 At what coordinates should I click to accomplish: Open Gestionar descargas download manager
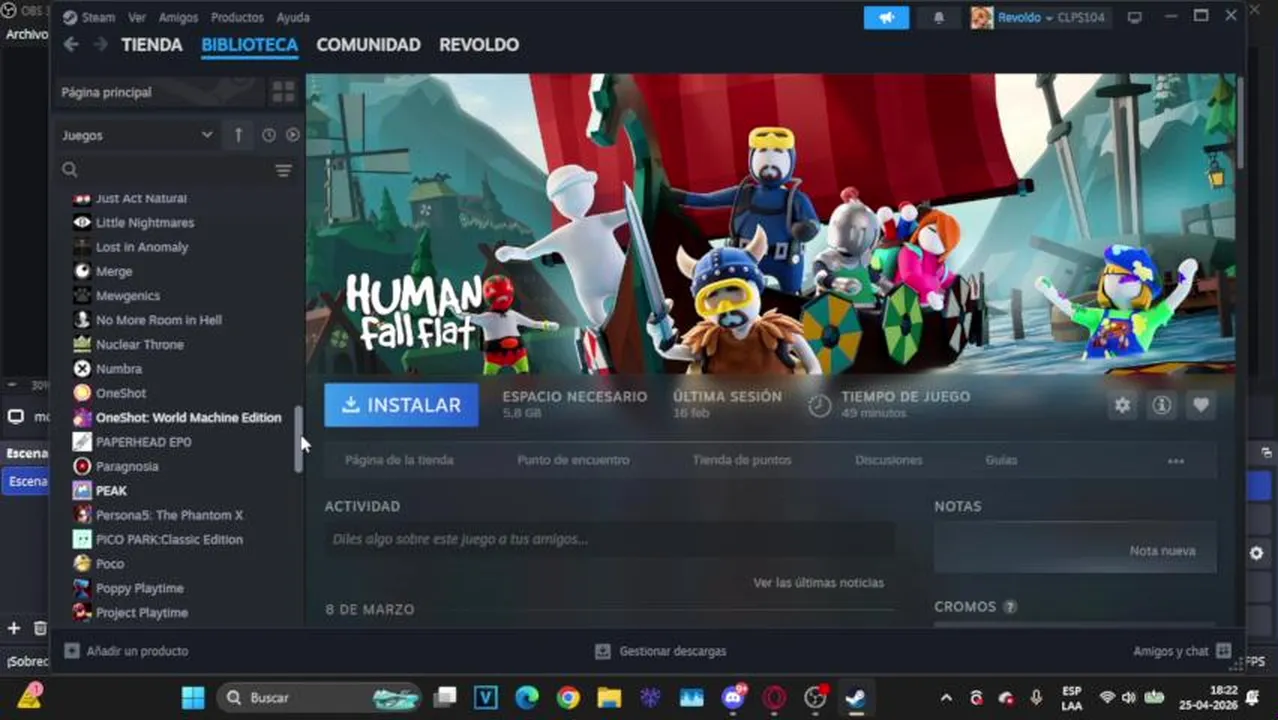[660, 651]
